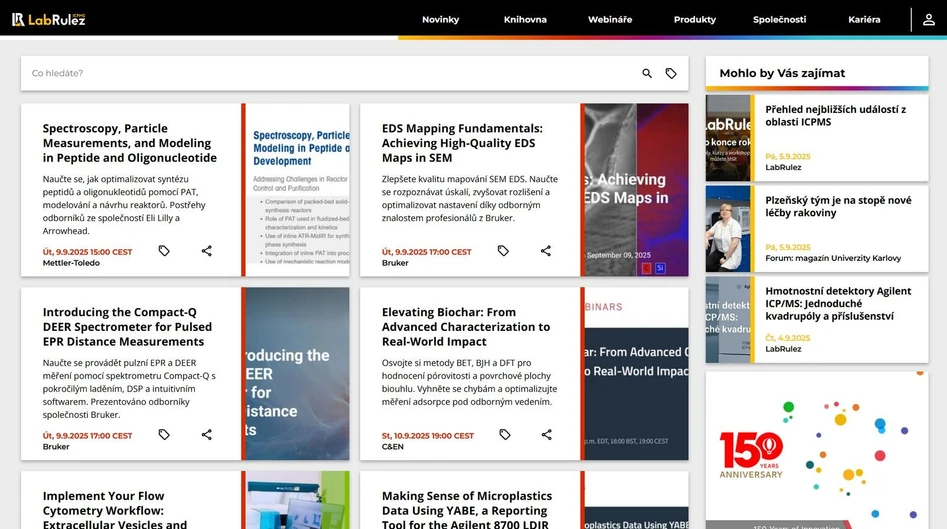This screenshot has width=947, height=529.
Task: Click the Elevating Biochar thumbnail image
Action: (636, 373)
